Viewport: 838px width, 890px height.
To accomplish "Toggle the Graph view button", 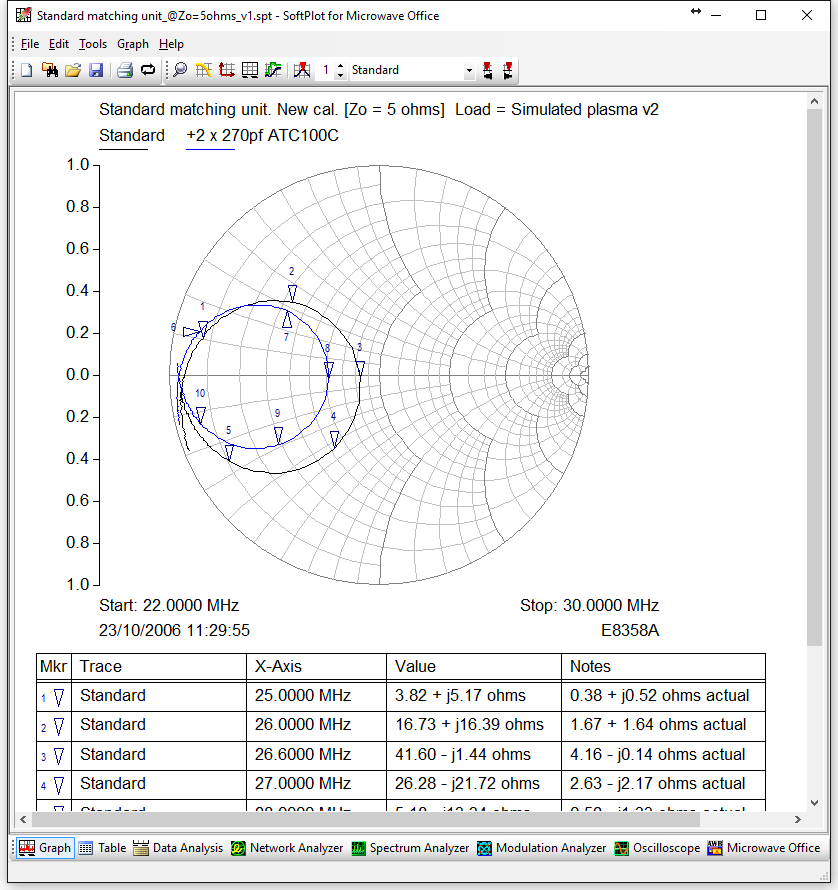I will [x=45, y=848].
